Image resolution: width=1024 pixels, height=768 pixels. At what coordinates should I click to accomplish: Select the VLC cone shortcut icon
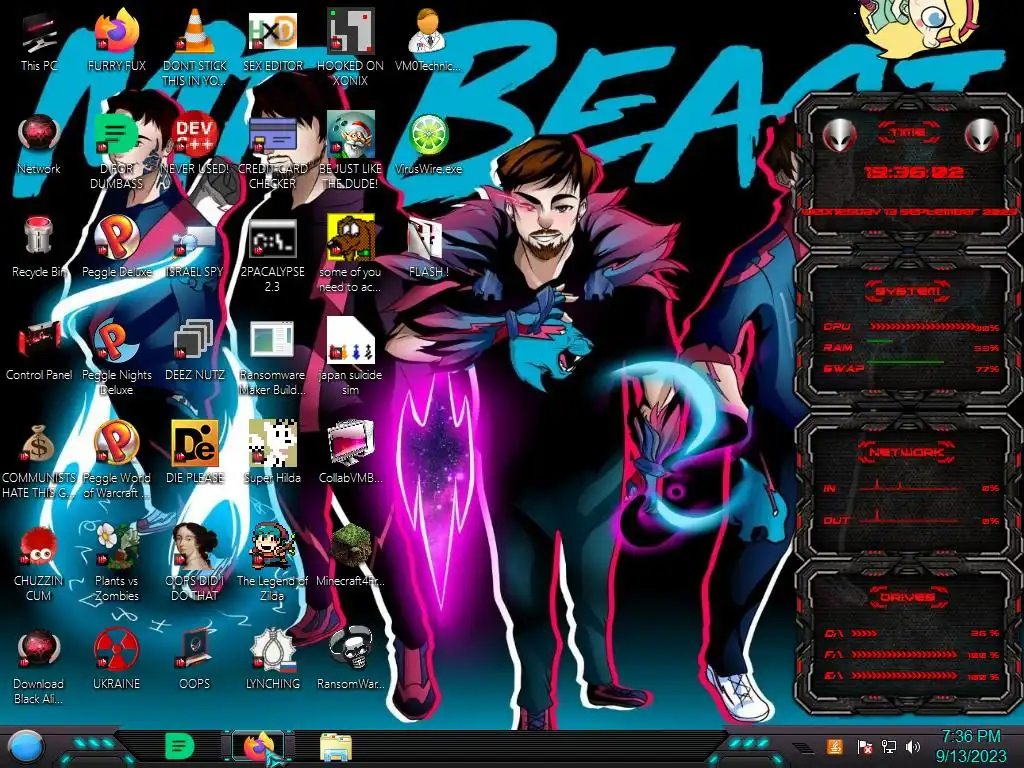pyautogui.click(x=195, y=31)
